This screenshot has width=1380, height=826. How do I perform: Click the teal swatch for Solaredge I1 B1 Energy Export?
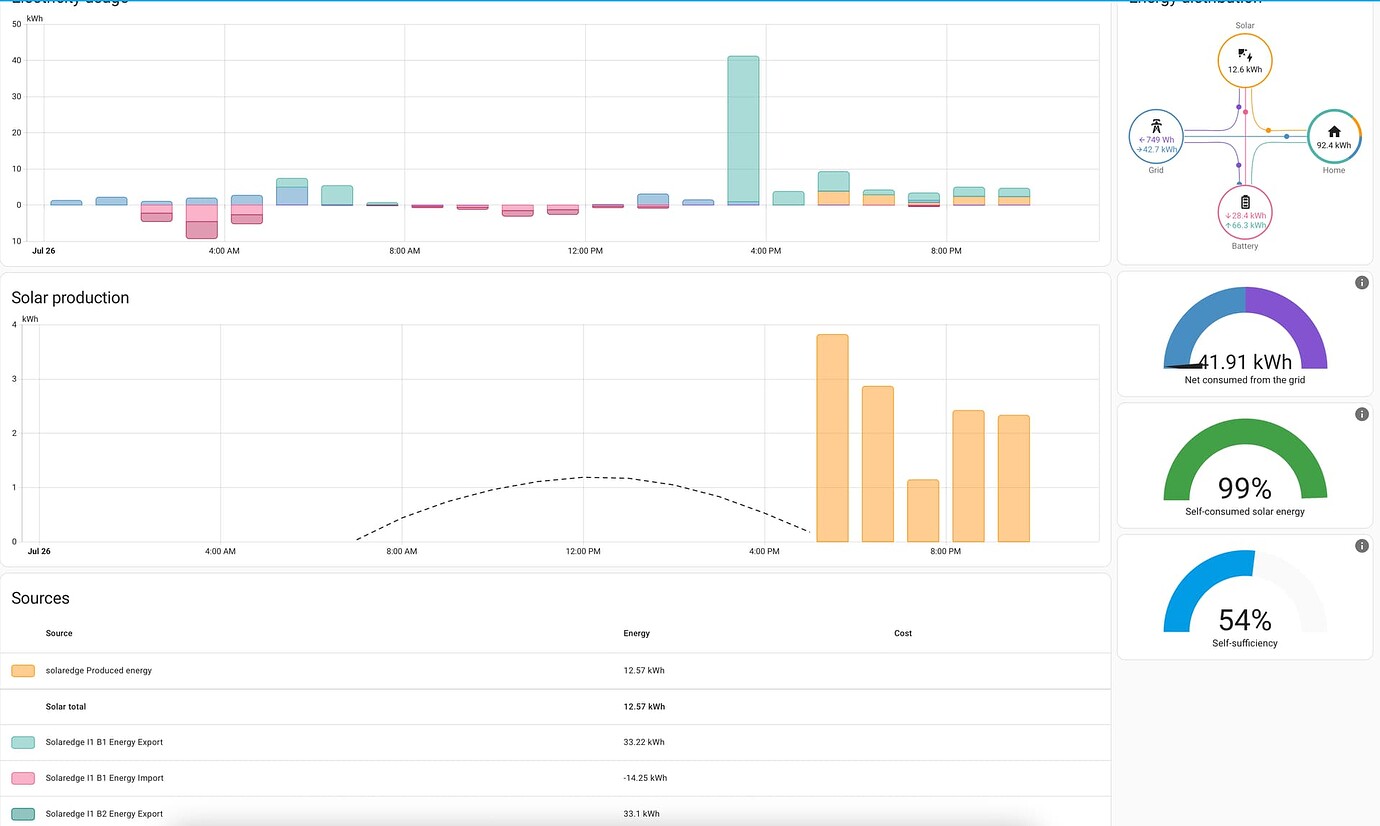coord(22,742)
